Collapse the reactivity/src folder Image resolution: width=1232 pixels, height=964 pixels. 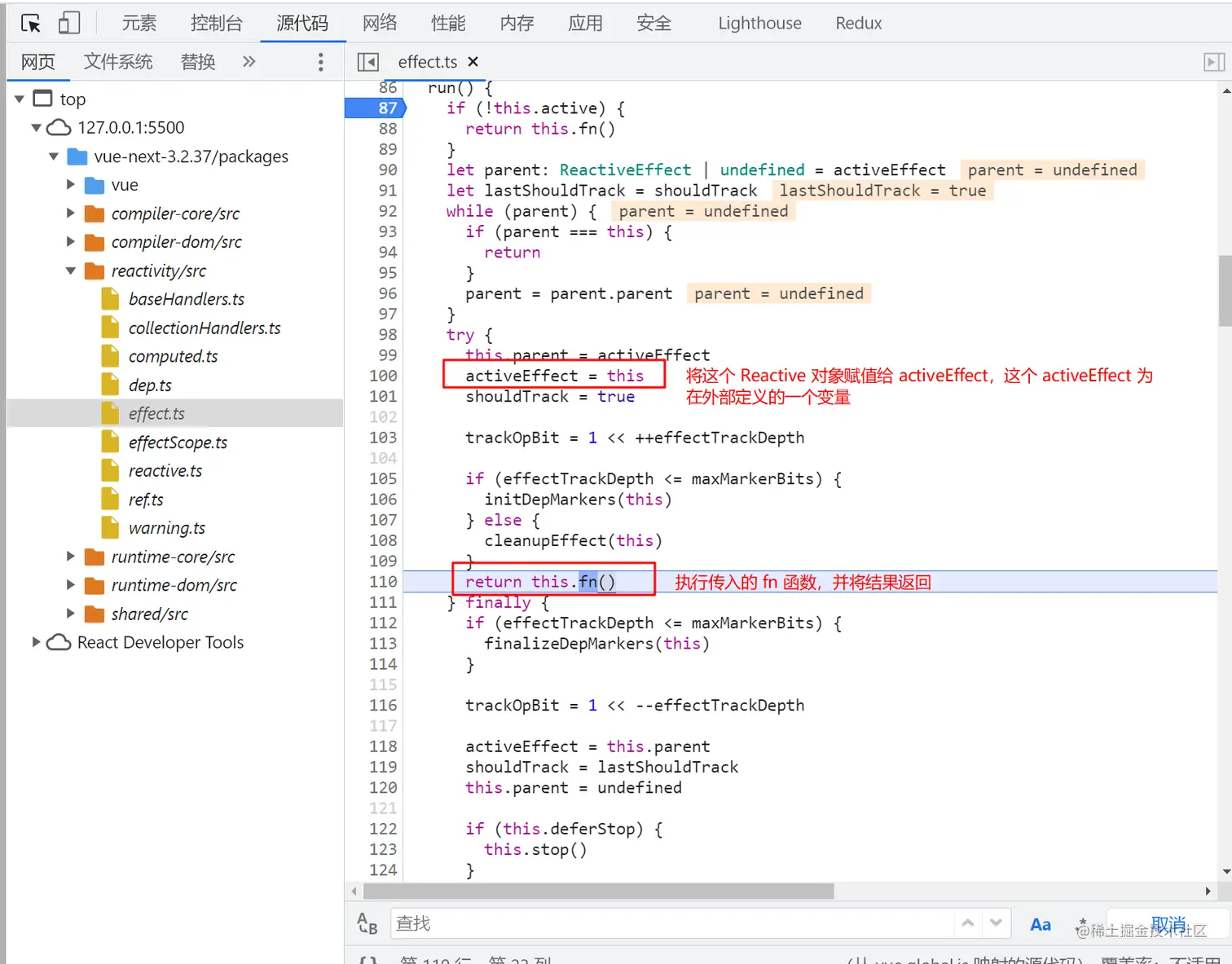[71, 270]
